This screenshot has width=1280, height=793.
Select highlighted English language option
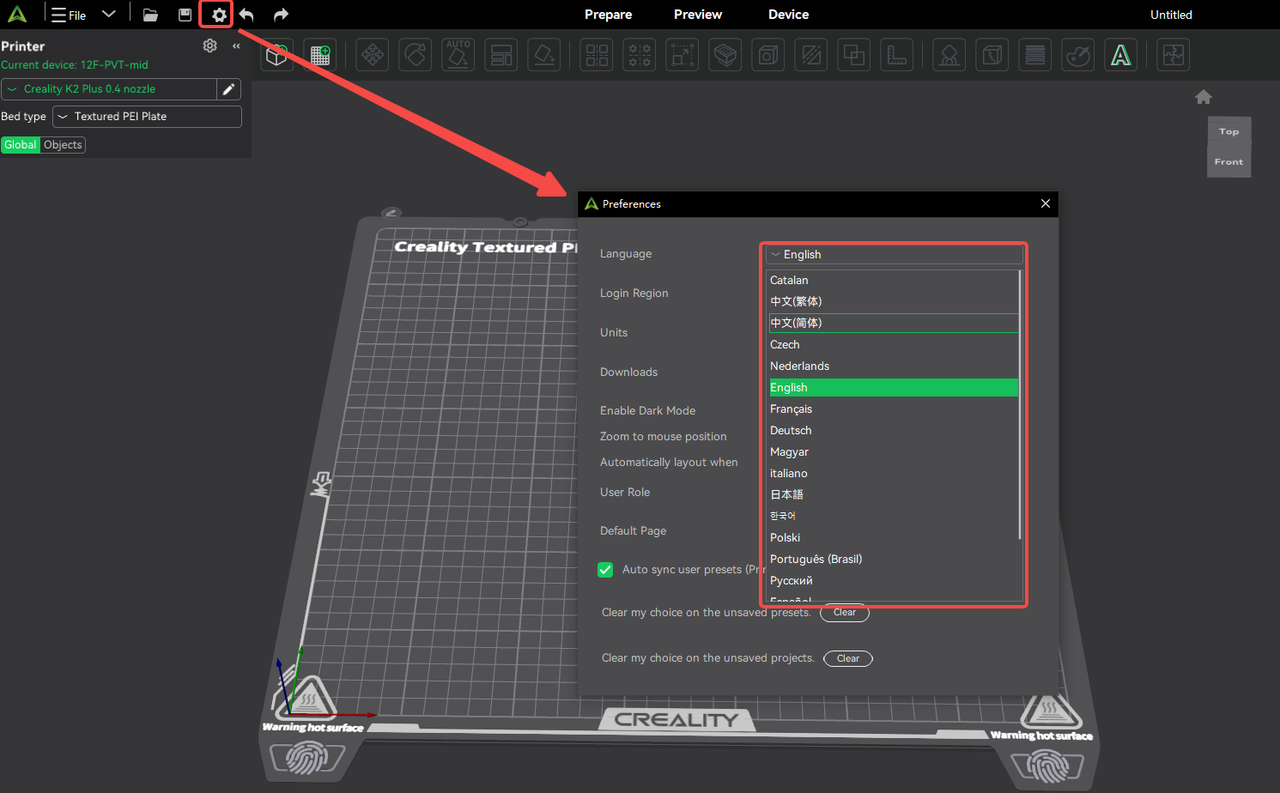(x=892, y=388)
